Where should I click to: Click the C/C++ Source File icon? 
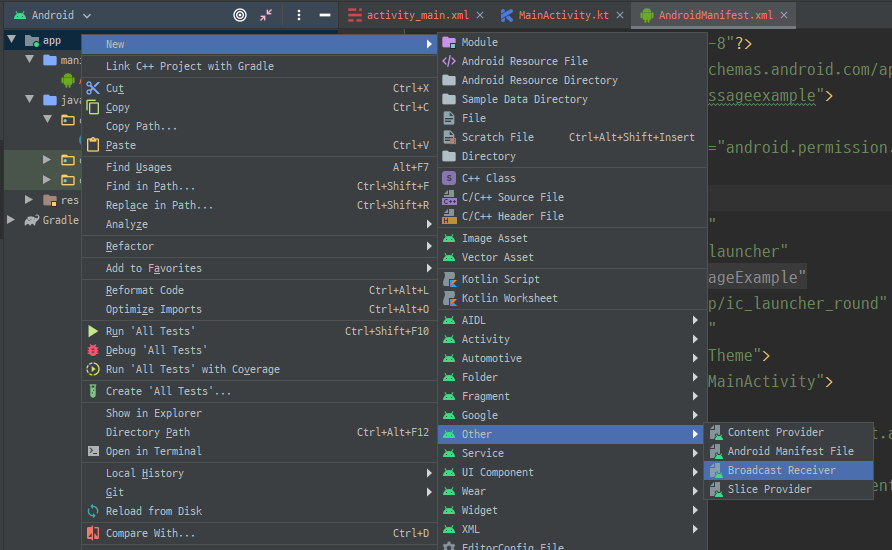(449, 197)
